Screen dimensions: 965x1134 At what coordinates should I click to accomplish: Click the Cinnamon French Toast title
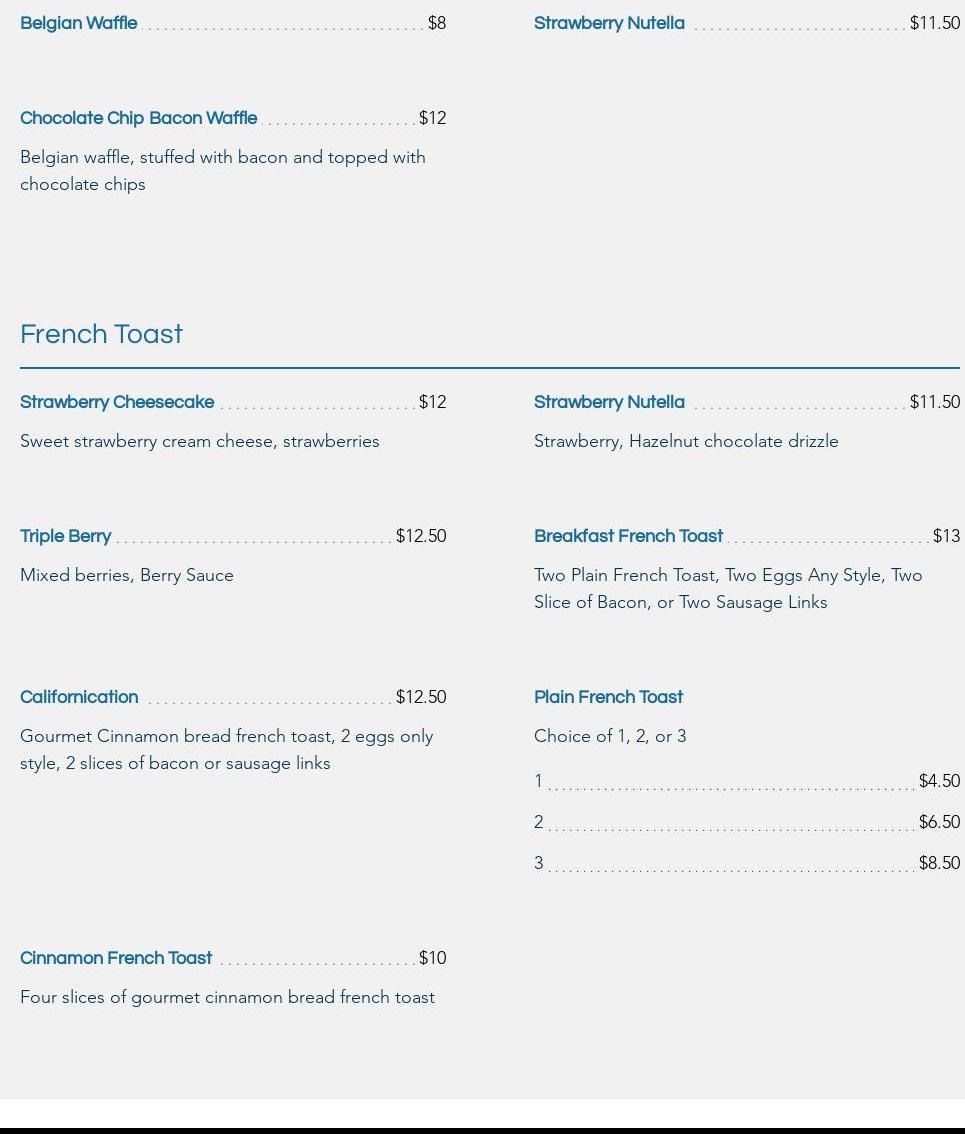click(x=116, y=958)
